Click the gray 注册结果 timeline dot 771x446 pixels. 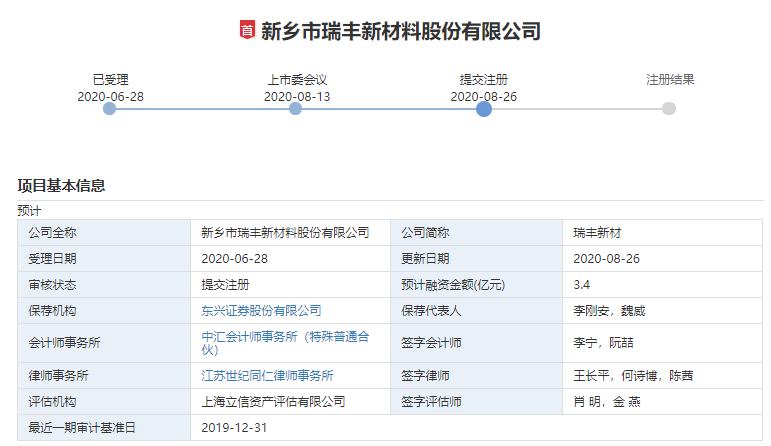click(x=669, y=109)
